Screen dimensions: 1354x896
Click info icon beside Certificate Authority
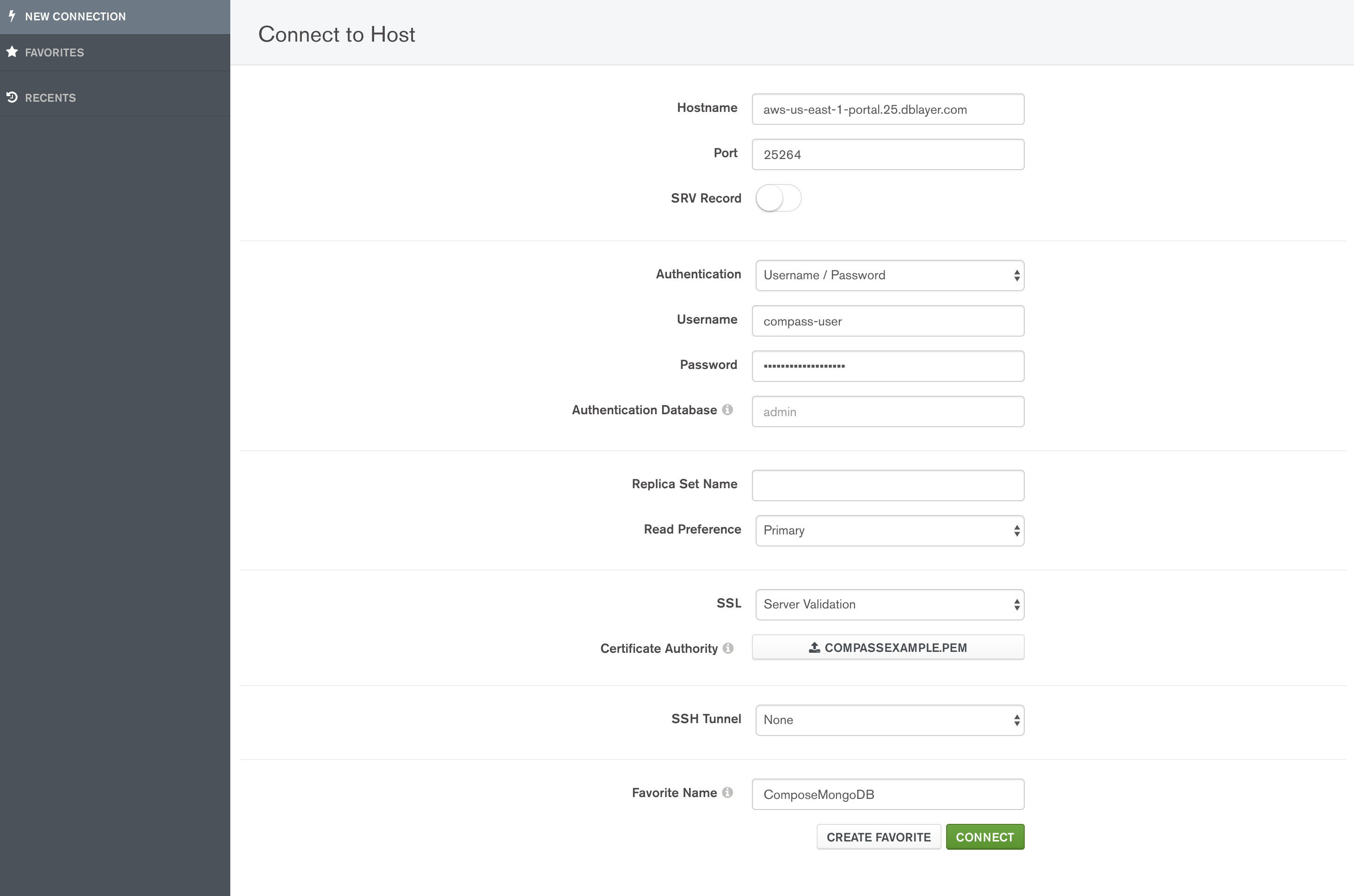(x=727, y=648)
